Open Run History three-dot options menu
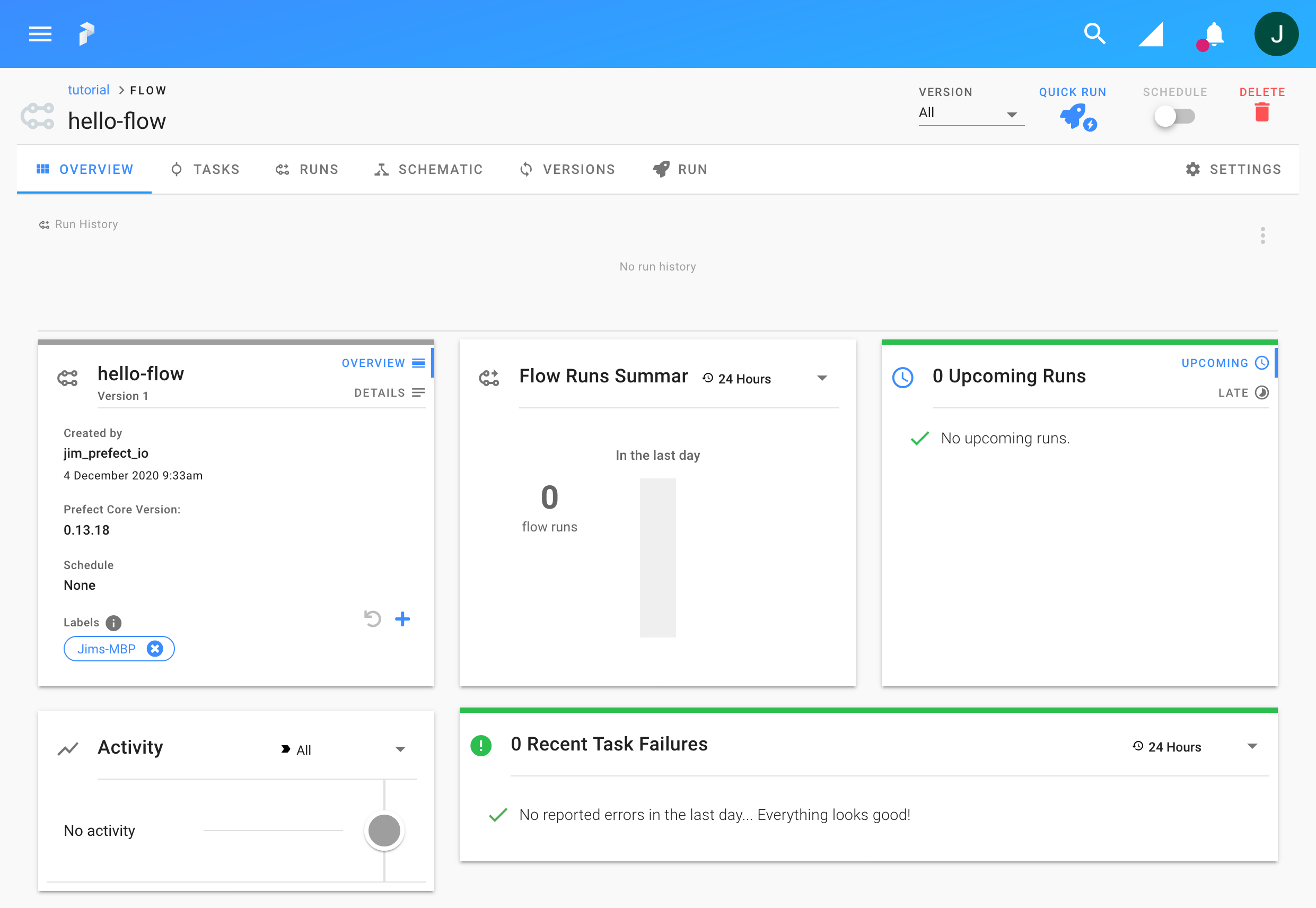 [1262, 235]
